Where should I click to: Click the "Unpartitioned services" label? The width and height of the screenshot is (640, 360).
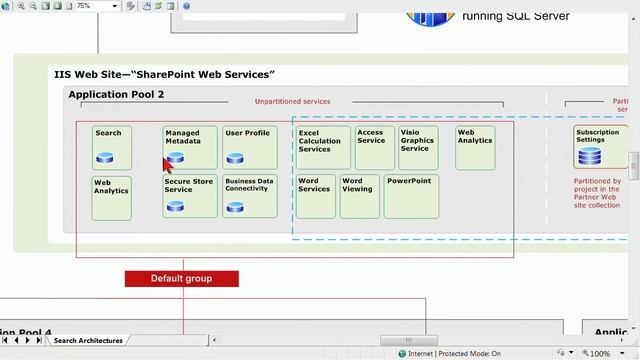point(293,101)
